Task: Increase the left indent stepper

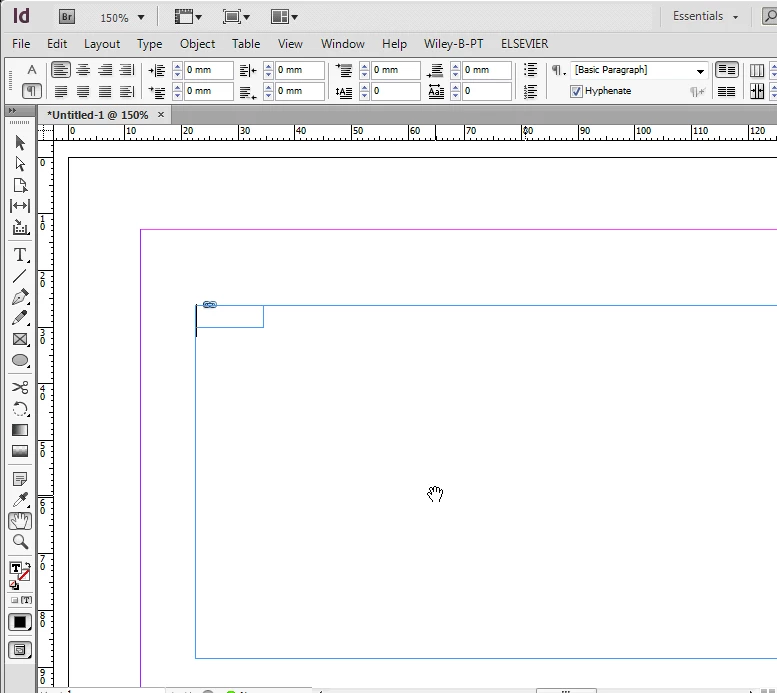Action: coord(177,66)
